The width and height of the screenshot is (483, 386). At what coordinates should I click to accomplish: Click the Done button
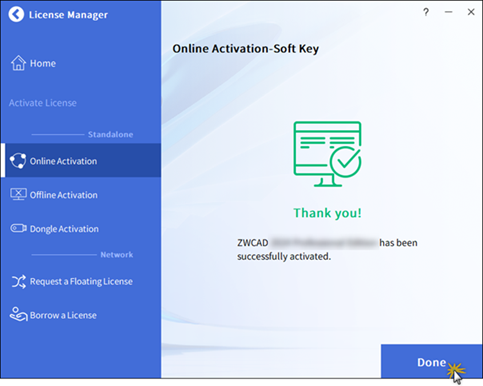[x=432, y=361]
